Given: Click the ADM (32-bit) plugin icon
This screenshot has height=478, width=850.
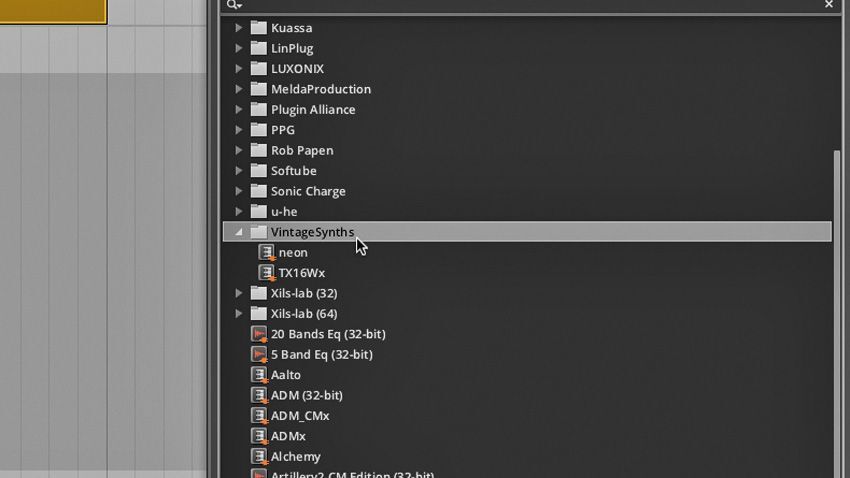Looking at the screenshot, I should [259, 396].
